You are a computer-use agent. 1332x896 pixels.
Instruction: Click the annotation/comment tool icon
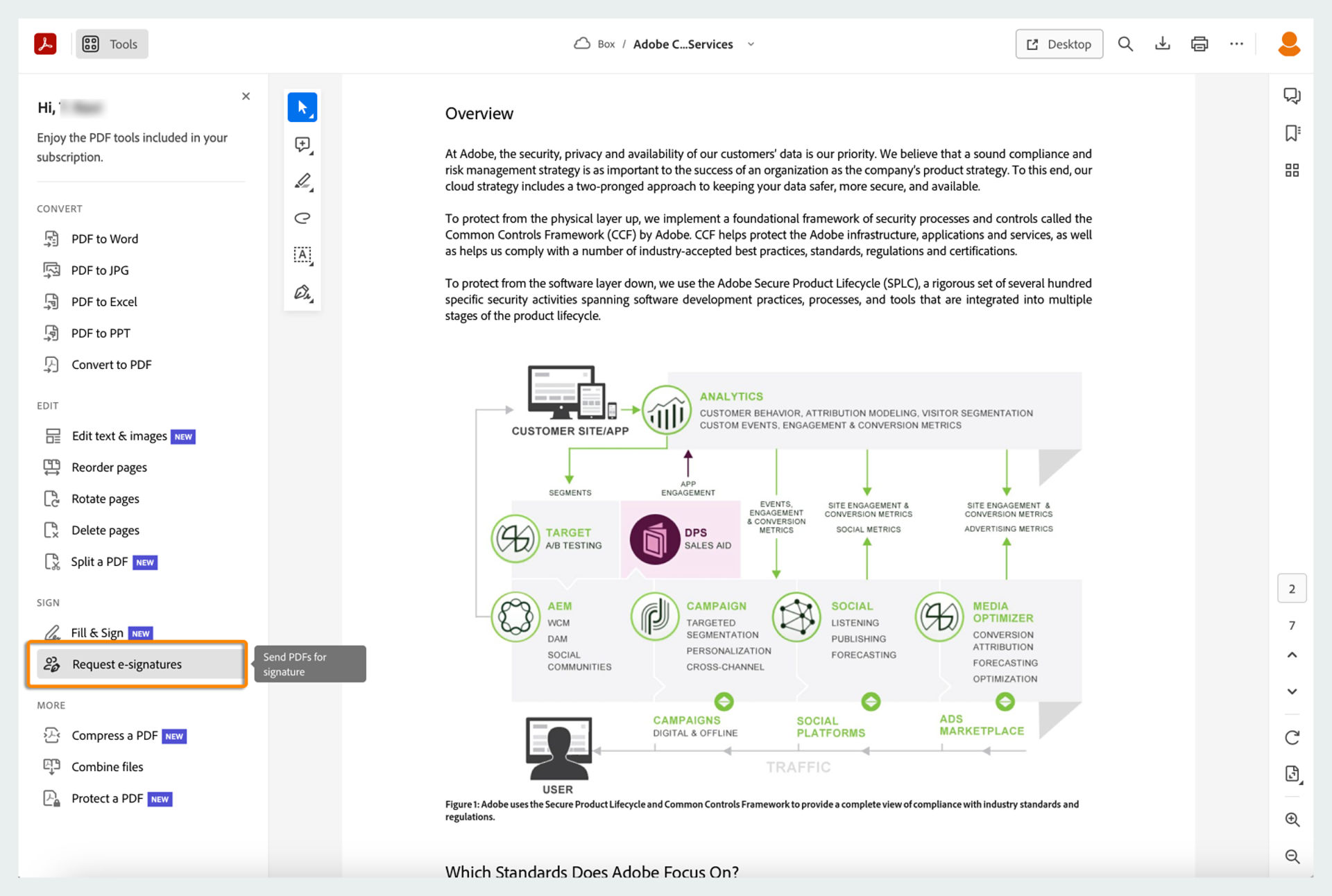pos(302,144)
